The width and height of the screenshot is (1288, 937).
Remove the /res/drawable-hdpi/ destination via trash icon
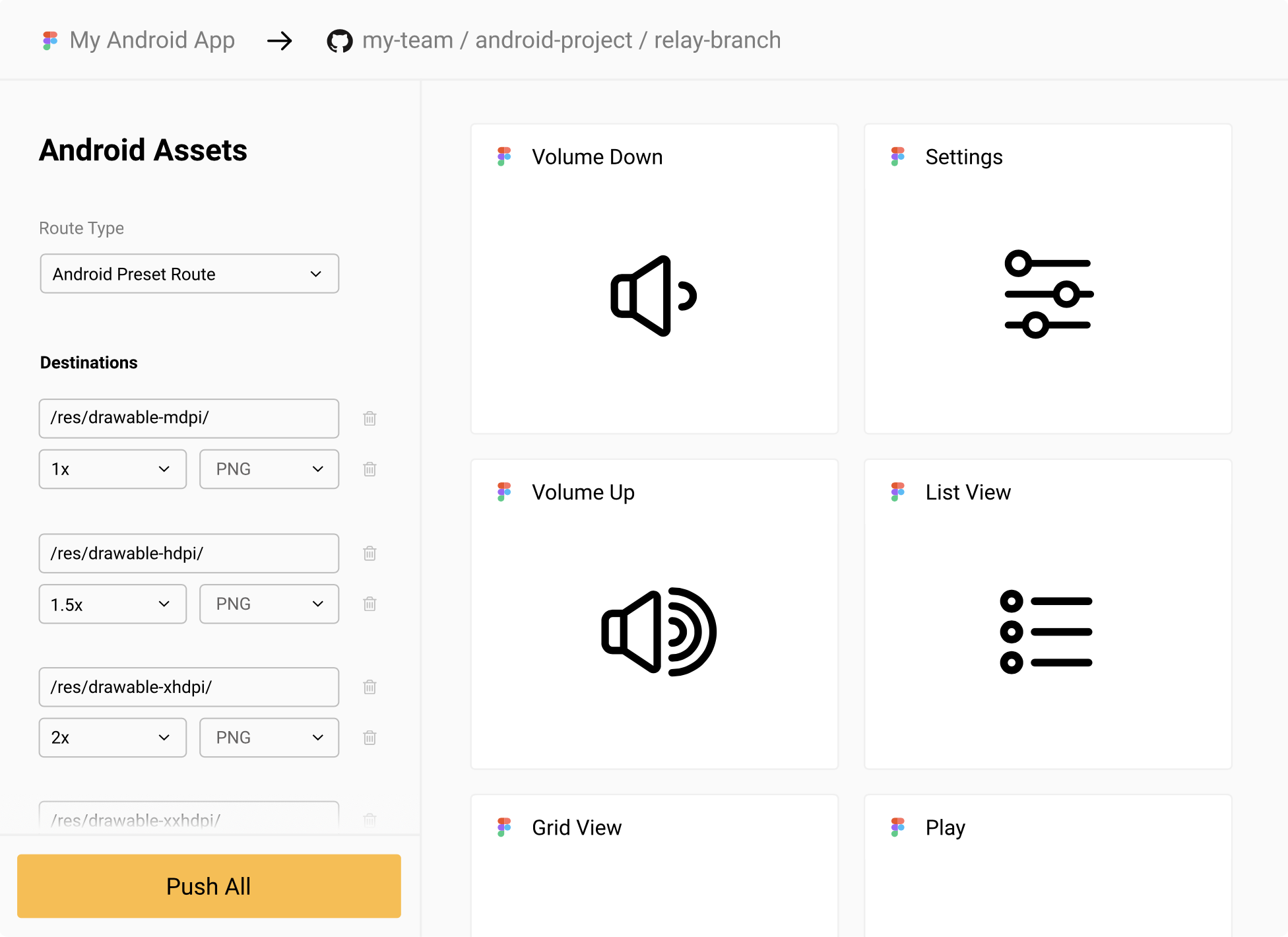pos(370,553)
